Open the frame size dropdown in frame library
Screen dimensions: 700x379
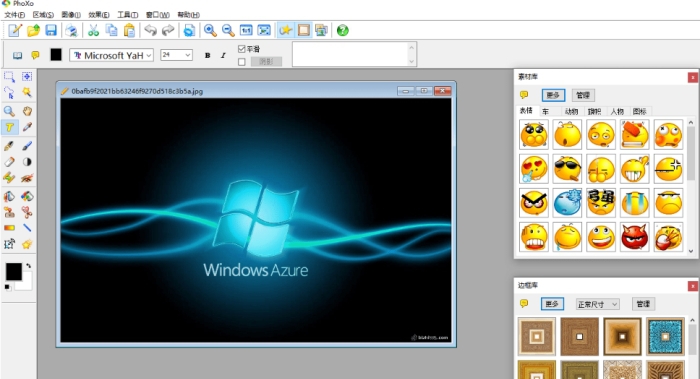coord(597,304)
